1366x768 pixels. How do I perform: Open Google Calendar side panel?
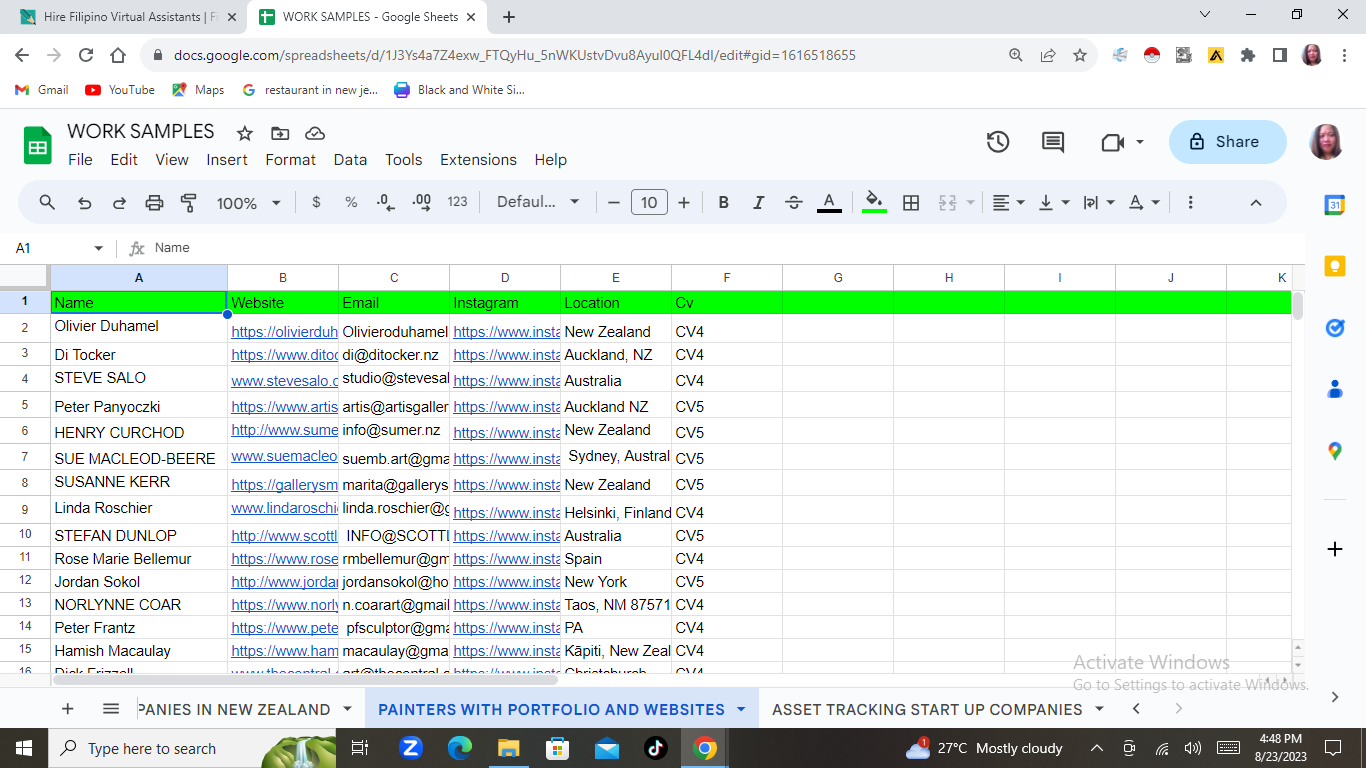point(1335,204)
